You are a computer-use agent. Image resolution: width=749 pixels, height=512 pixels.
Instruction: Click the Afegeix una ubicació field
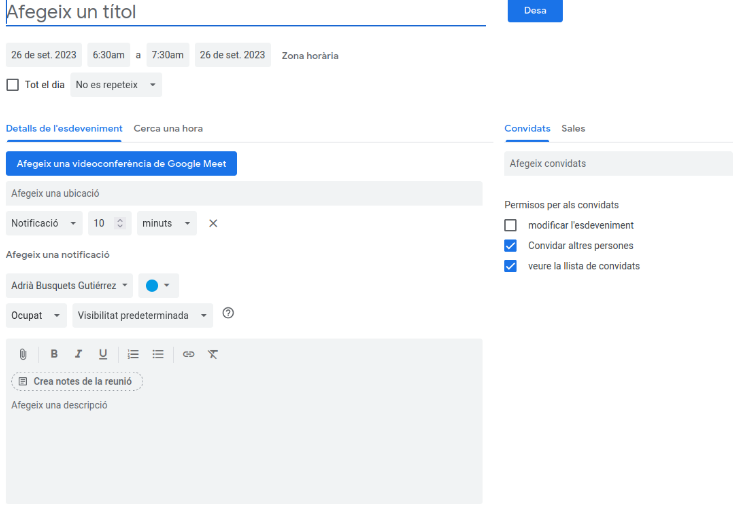click(x=244, y=193)
